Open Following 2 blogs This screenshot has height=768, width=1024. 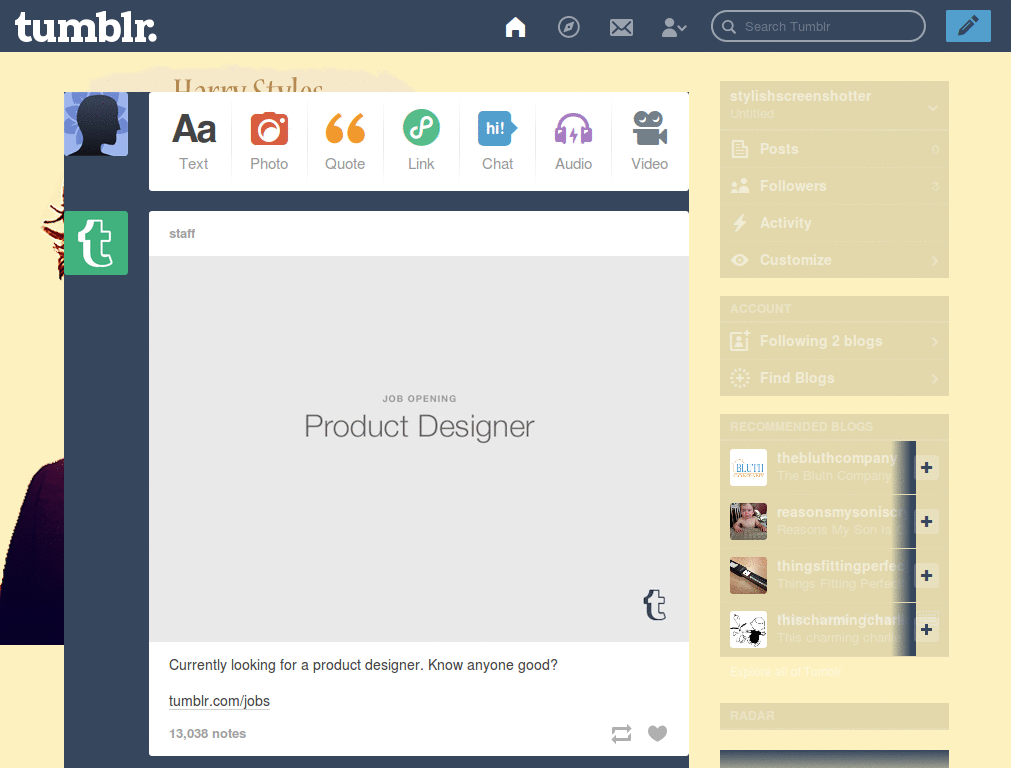[x=834, y=341]
